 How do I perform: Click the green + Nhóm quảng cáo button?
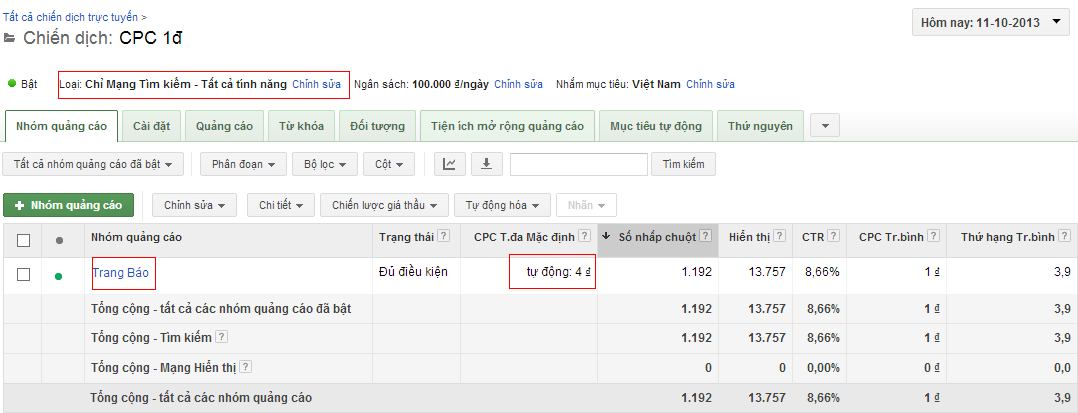pyautogui.click(x=68, y=205)
